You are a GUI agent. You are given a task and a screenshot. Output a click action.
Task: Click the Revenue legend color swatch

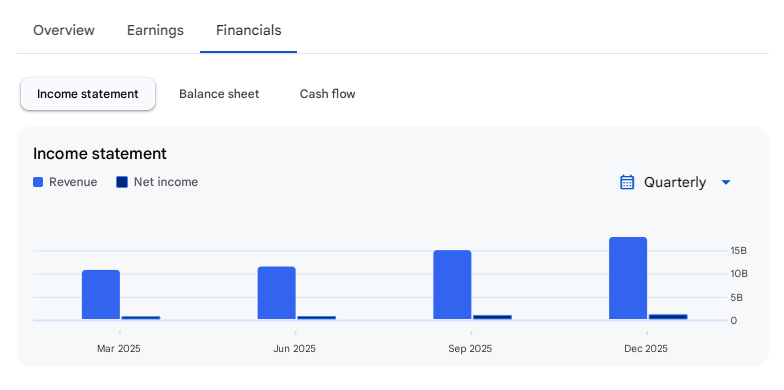point(38,182)
